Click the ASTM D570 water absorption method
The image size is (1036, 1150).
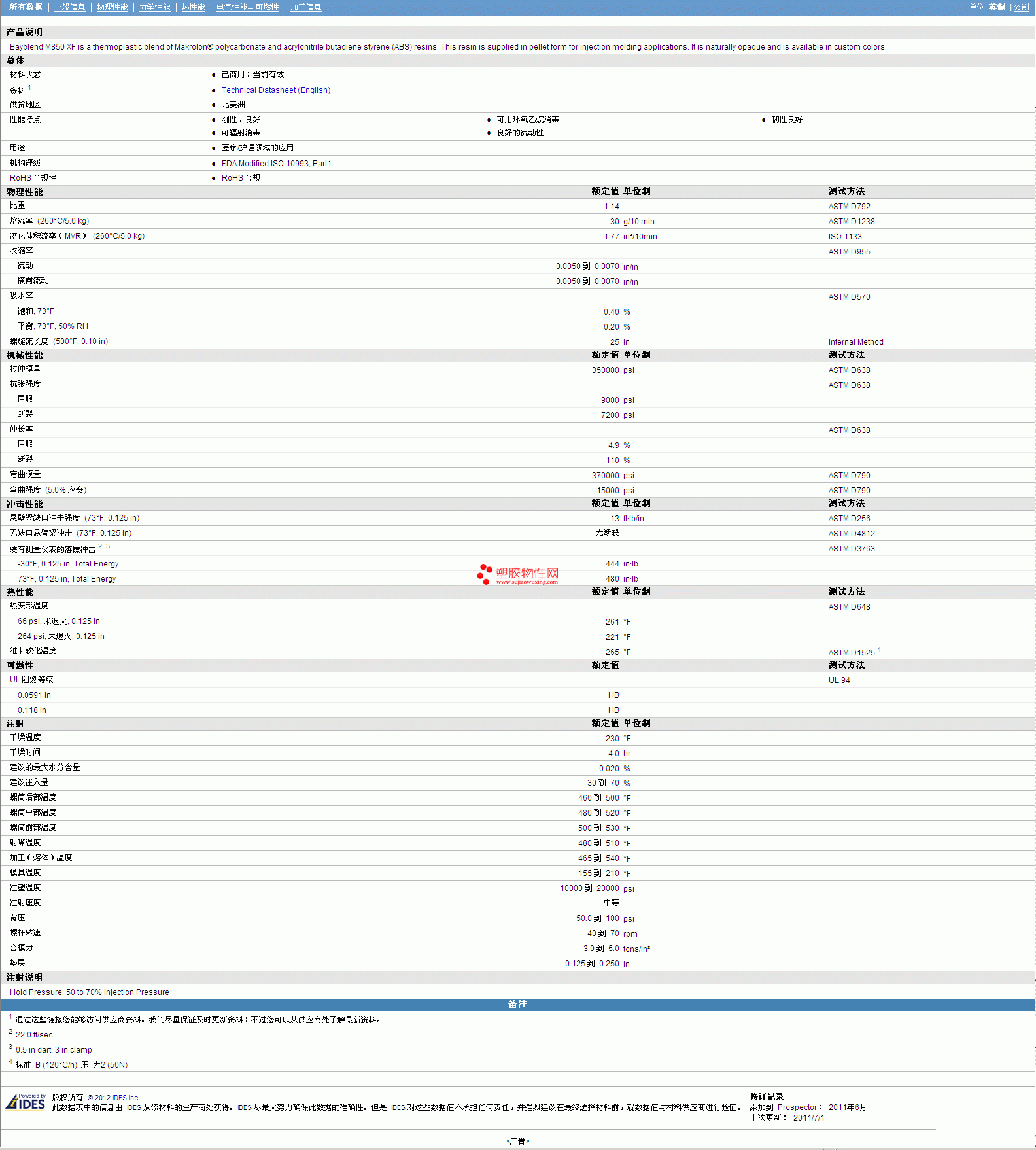click(849, 297)
